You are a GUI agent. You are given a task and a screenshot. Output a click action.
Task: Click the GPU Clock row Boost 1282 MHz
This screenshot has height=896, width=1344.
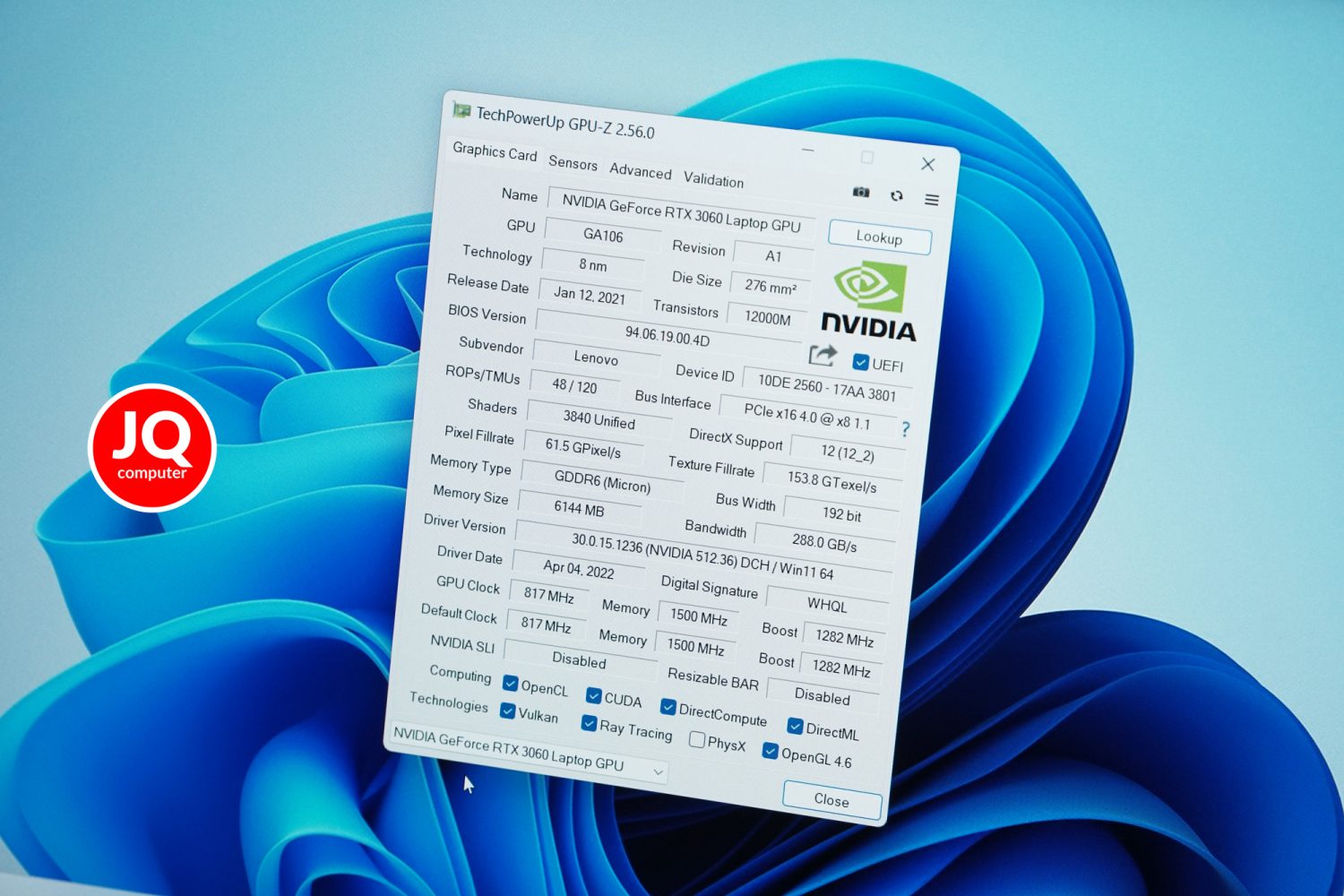pos(844,639)
